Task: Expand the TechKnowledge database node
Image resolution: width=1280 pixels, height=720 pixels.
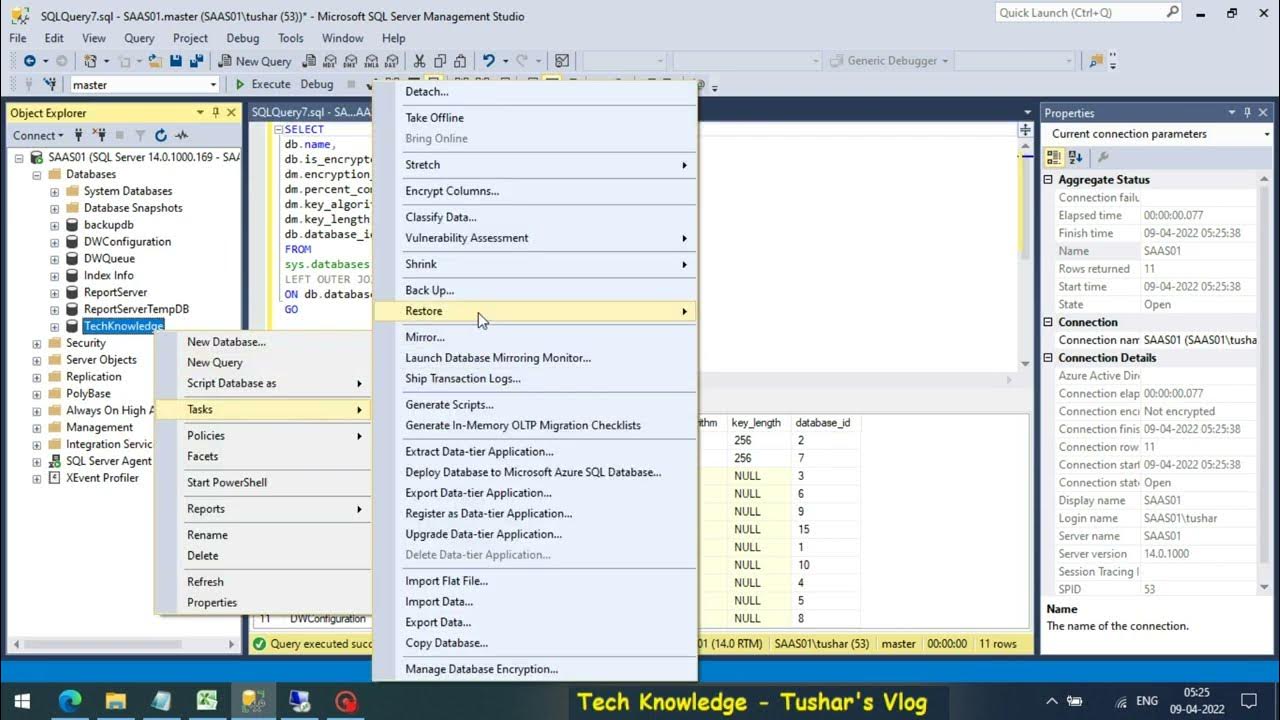Action: tap(55, 326)
